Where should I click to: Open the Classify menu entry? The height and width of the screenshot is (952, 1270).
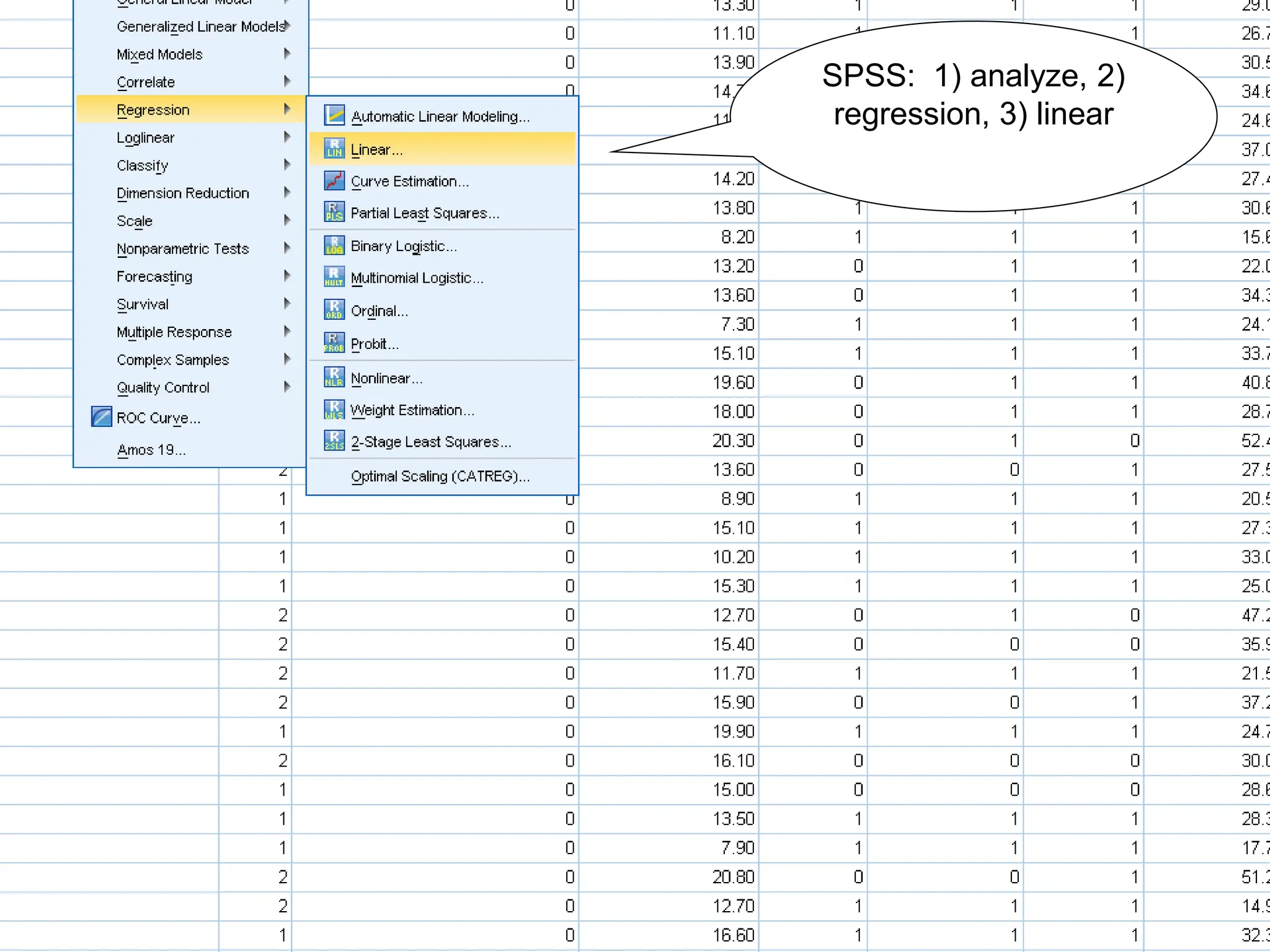(191, 165)
